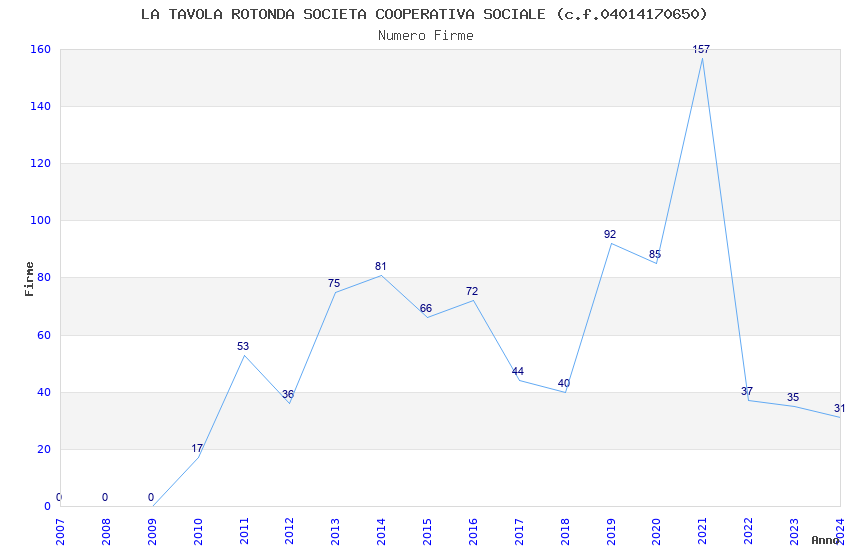The image size is (850, 550).
Task: Click the x-axis year 2023
Action: [x=795, y=532]
